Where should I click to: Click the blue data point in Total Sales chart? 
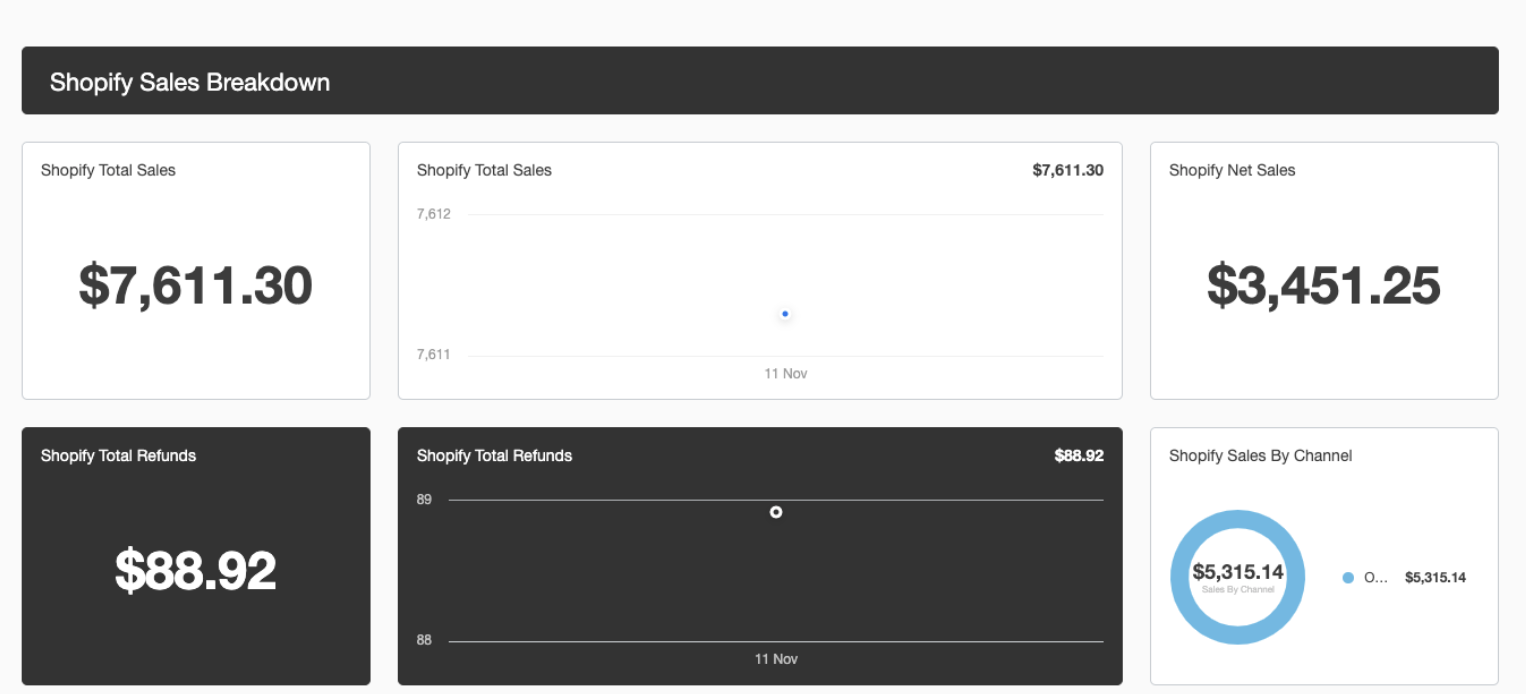tap(785, 314)
